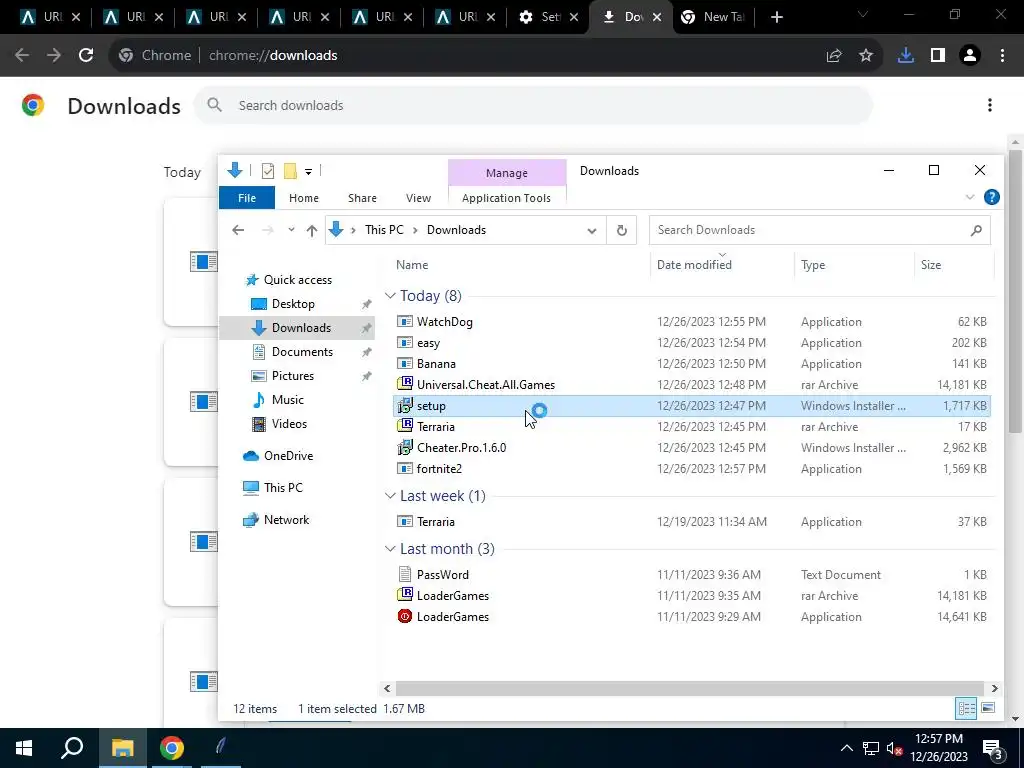
Task: Open Downloads page more actions menu
Action: tap(990, 105)
